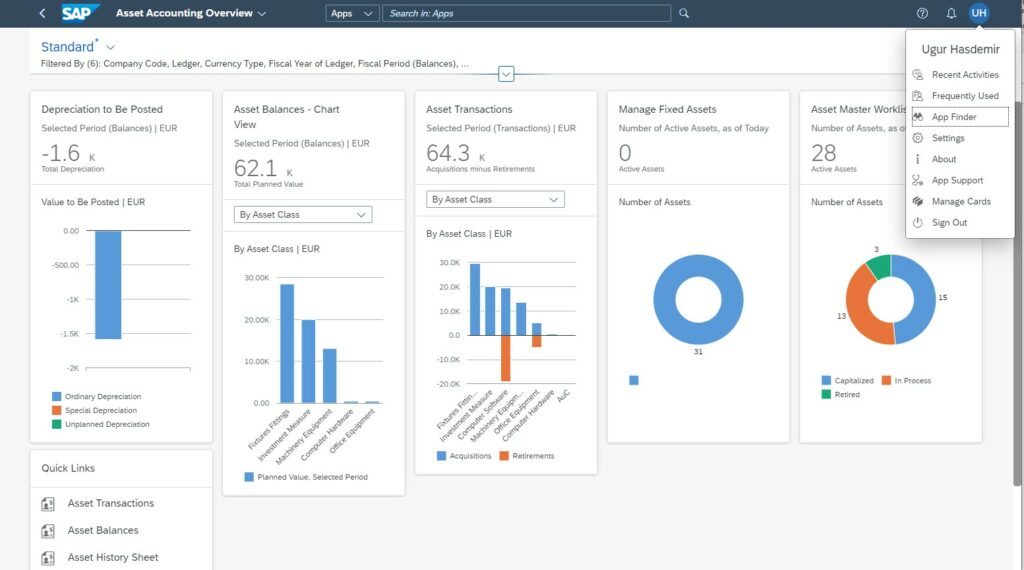Open the Apps search category dropdown
Screen dimensions: 1024x570
353,14
